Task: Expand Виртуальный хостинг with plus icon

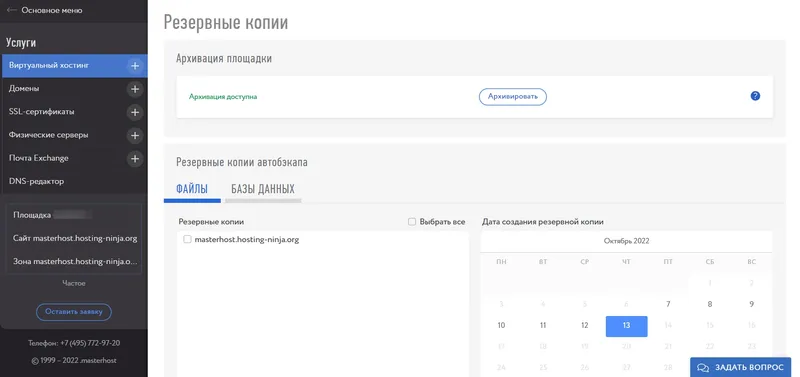Action: pos(135,66)
